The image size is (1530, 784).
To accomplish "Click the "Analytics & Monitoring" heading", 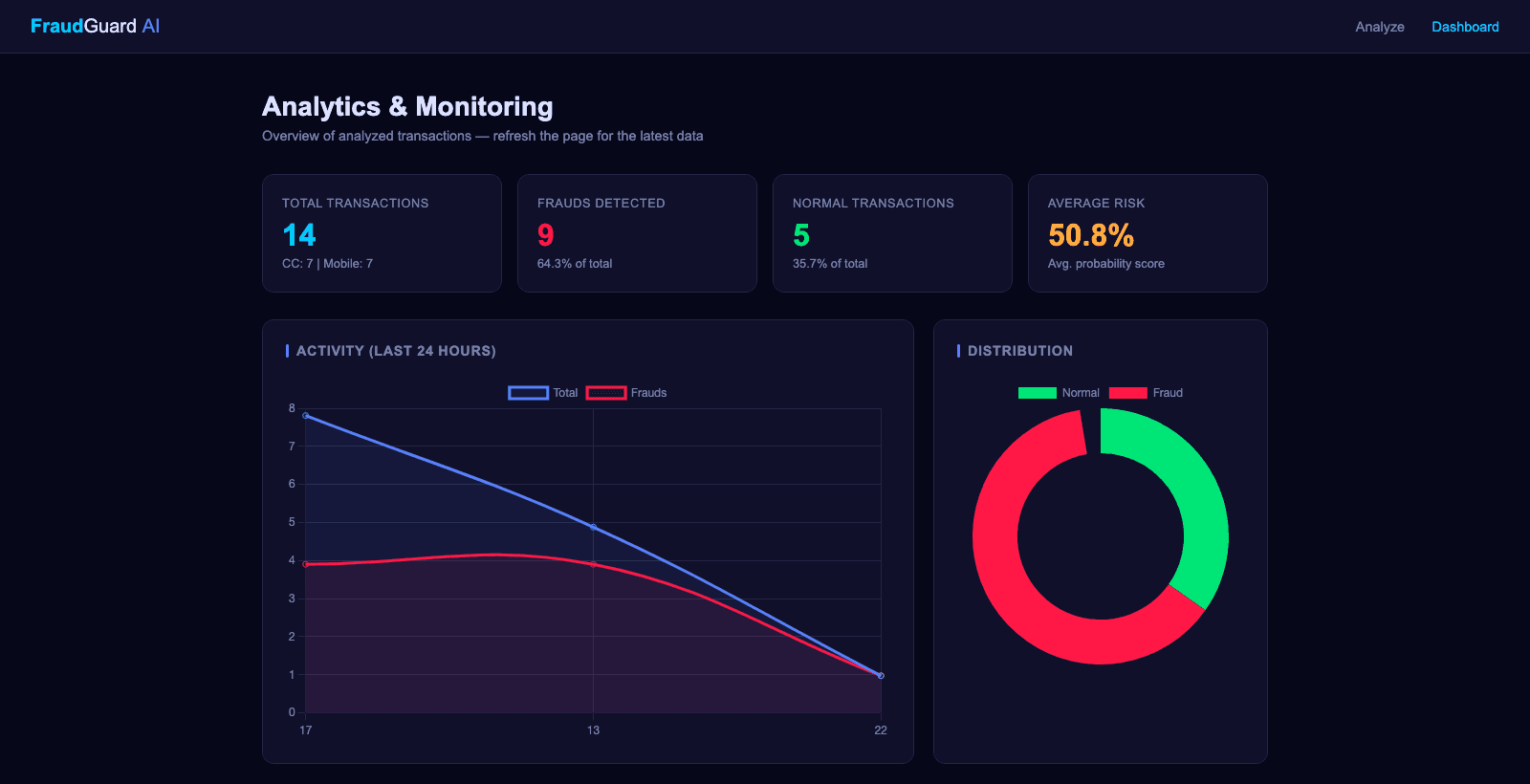I will (x=407, y=106).
